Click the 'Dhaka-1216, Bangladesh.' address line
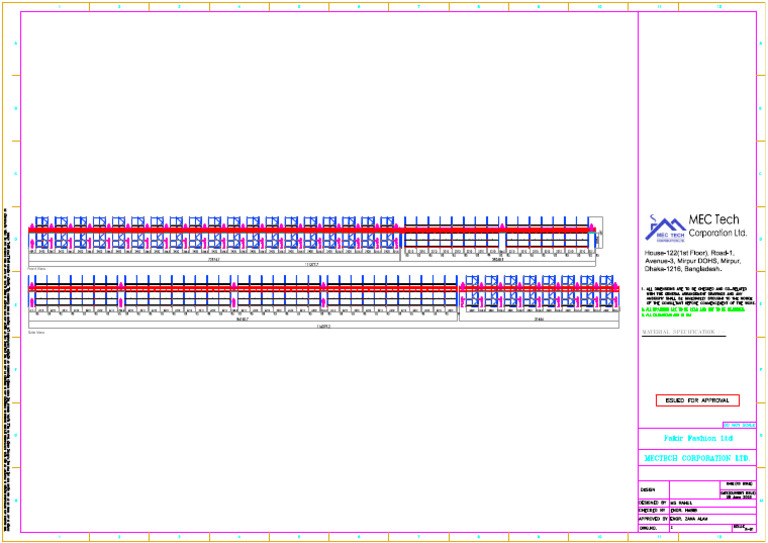This screenshot has height=543, width=768. coord(683,269)
